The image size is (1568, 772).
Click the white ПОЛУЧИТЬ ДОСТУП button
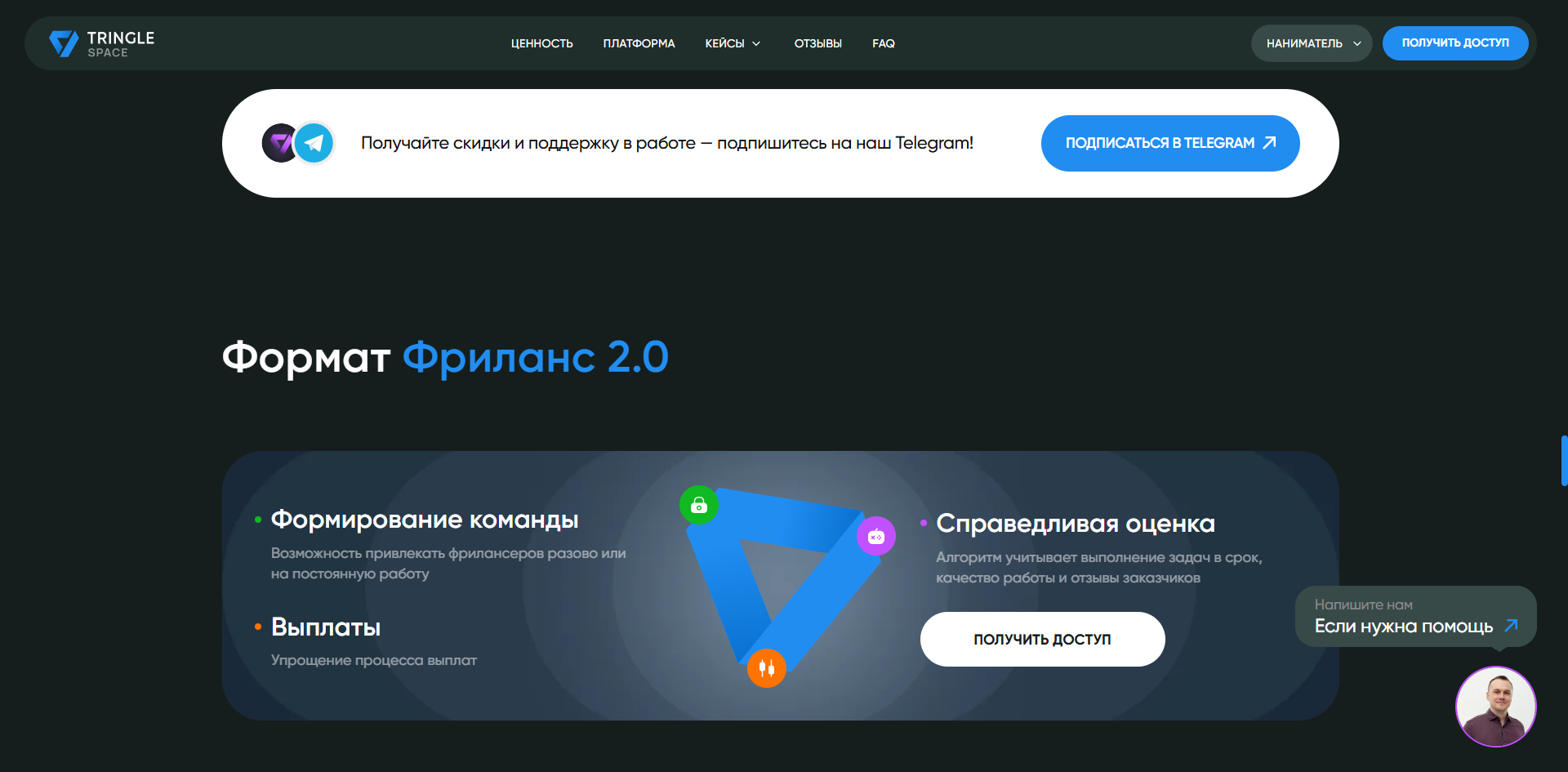point(1042,639)
